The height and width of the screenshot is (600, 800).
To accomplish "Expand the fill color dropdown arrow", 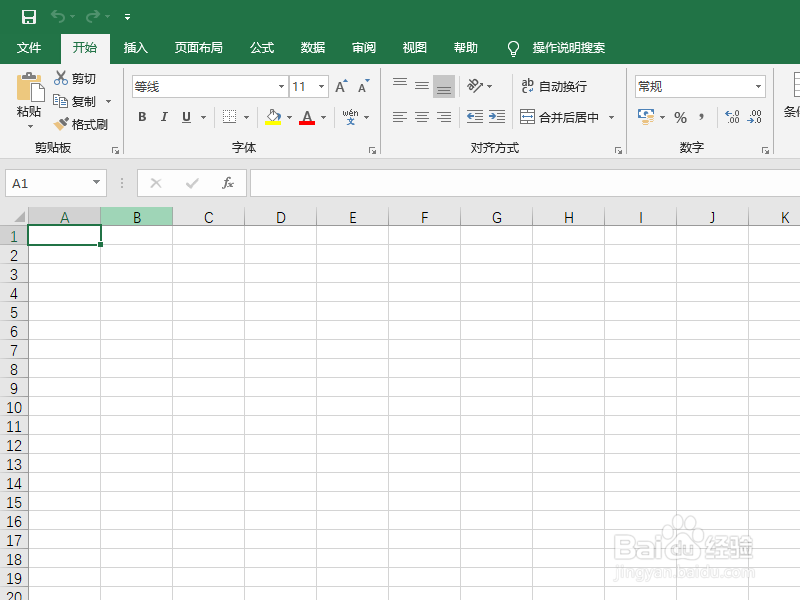I will (289, 117).
